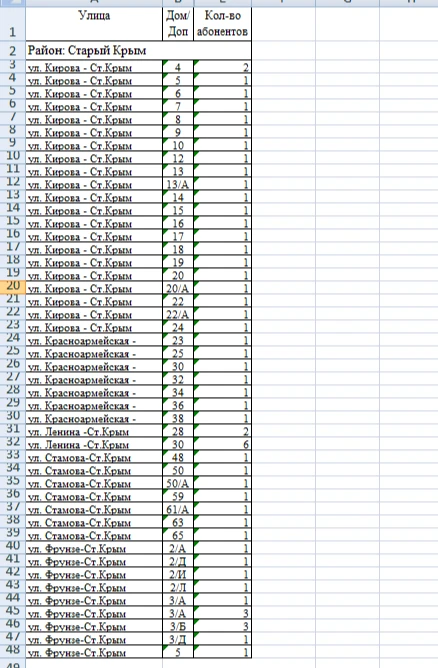
Task: Click ул. Ленина -Ст.Крым cell in row 31
Action: (x=94, y=431)
